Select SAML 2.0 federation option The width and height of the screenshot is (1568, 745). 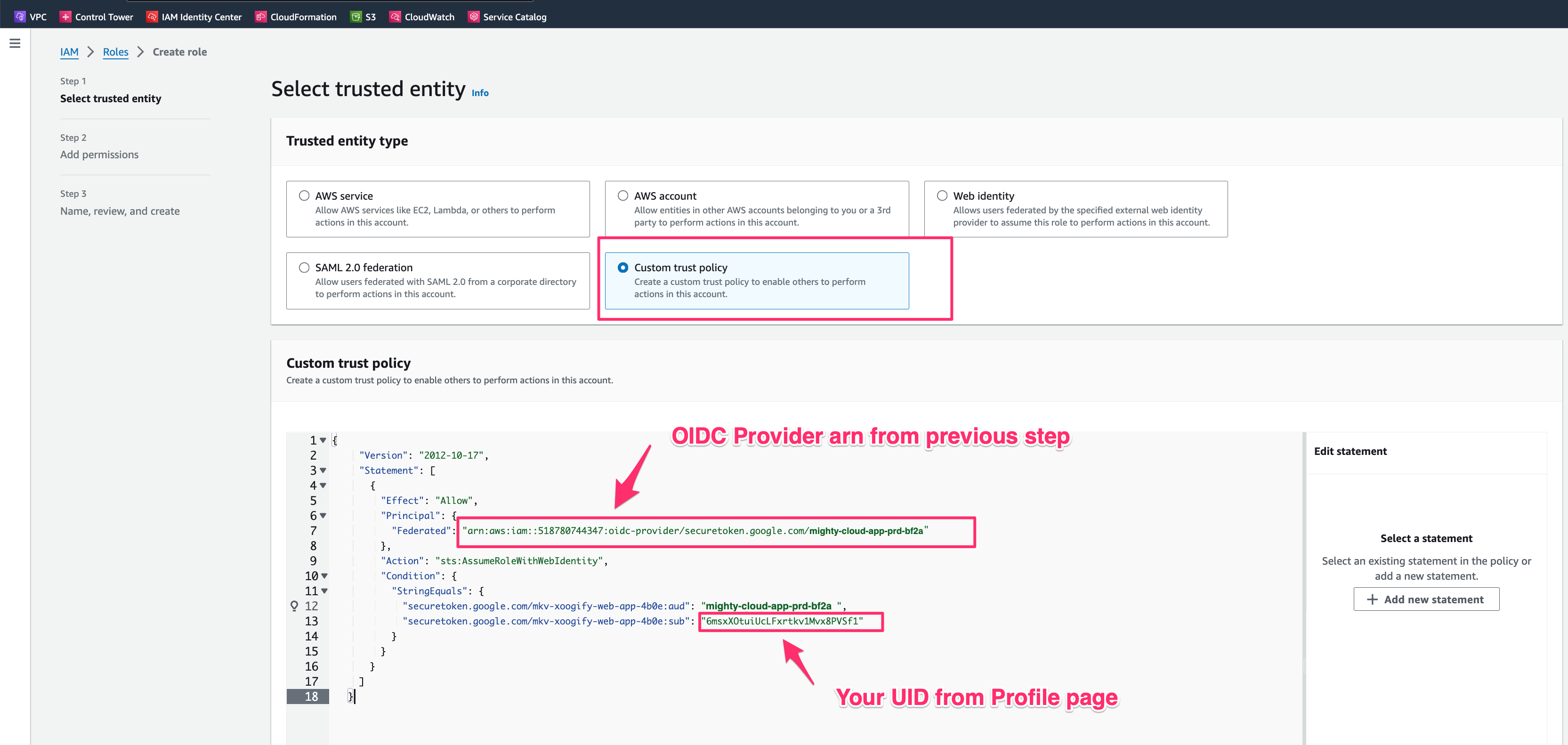(304, 267)
